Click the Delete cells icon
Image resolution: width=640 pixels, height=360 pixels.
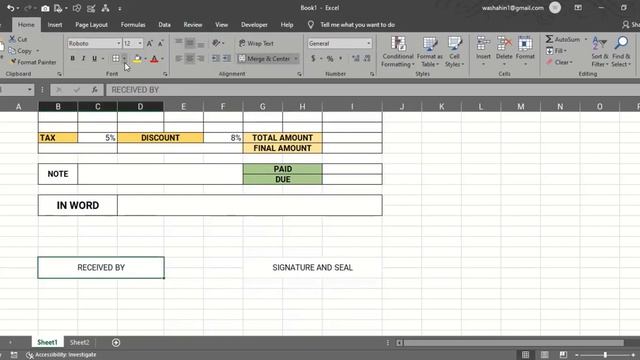(x=504, y=44)
